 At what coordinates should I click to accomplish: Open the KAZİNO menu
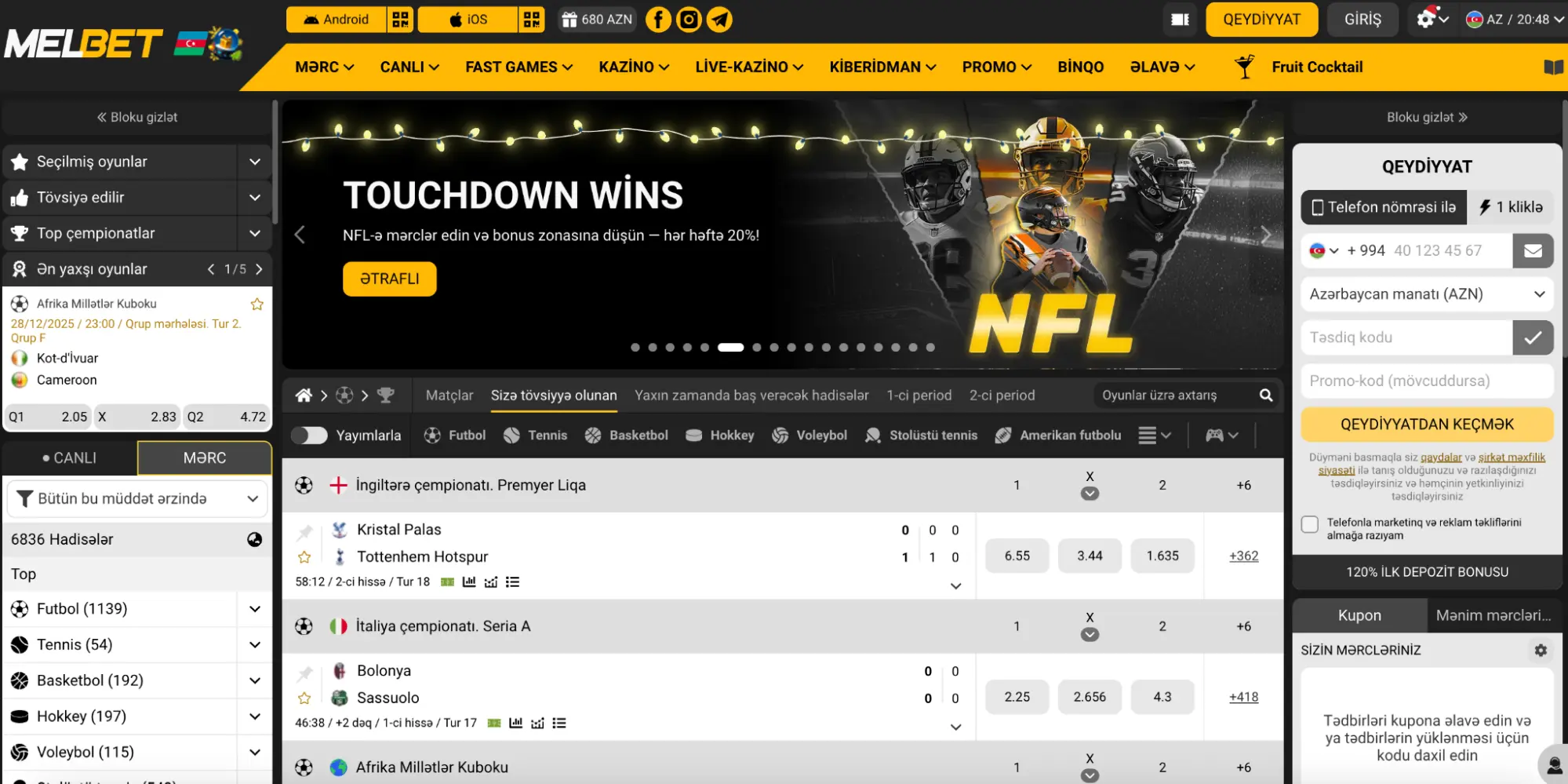coord(634,67)
